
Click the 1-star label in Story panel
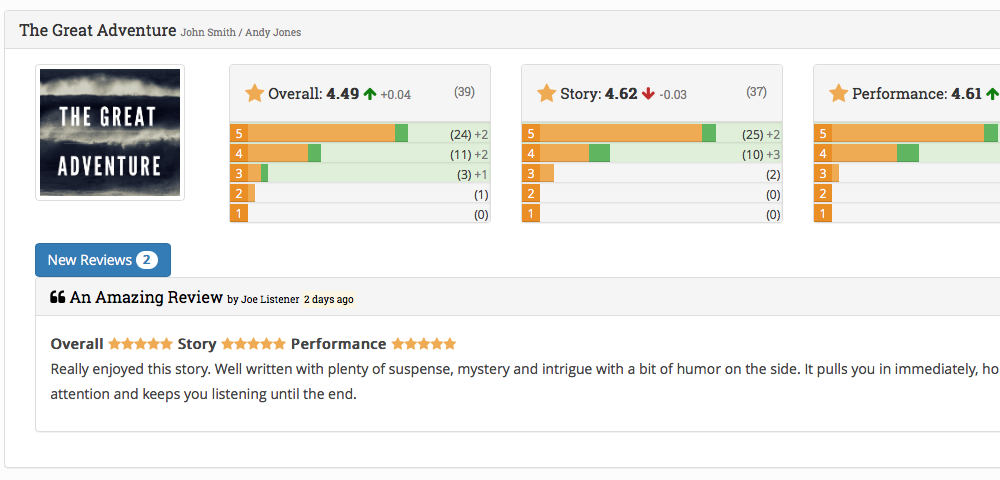pos(530,214)
